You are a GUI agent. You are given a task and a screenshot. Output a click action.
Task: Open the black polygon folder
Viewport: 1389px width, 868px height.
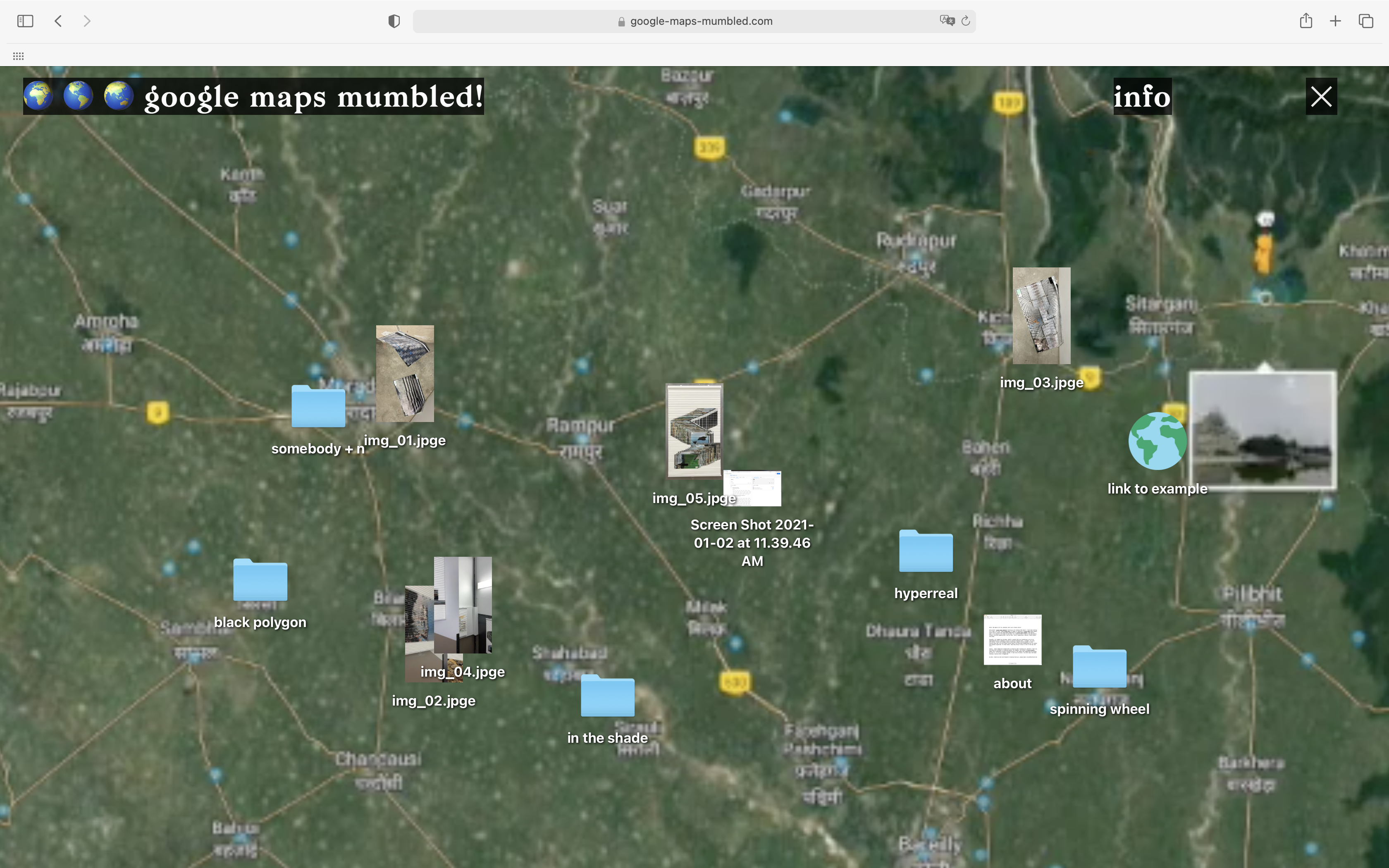[x=260, y=580]
